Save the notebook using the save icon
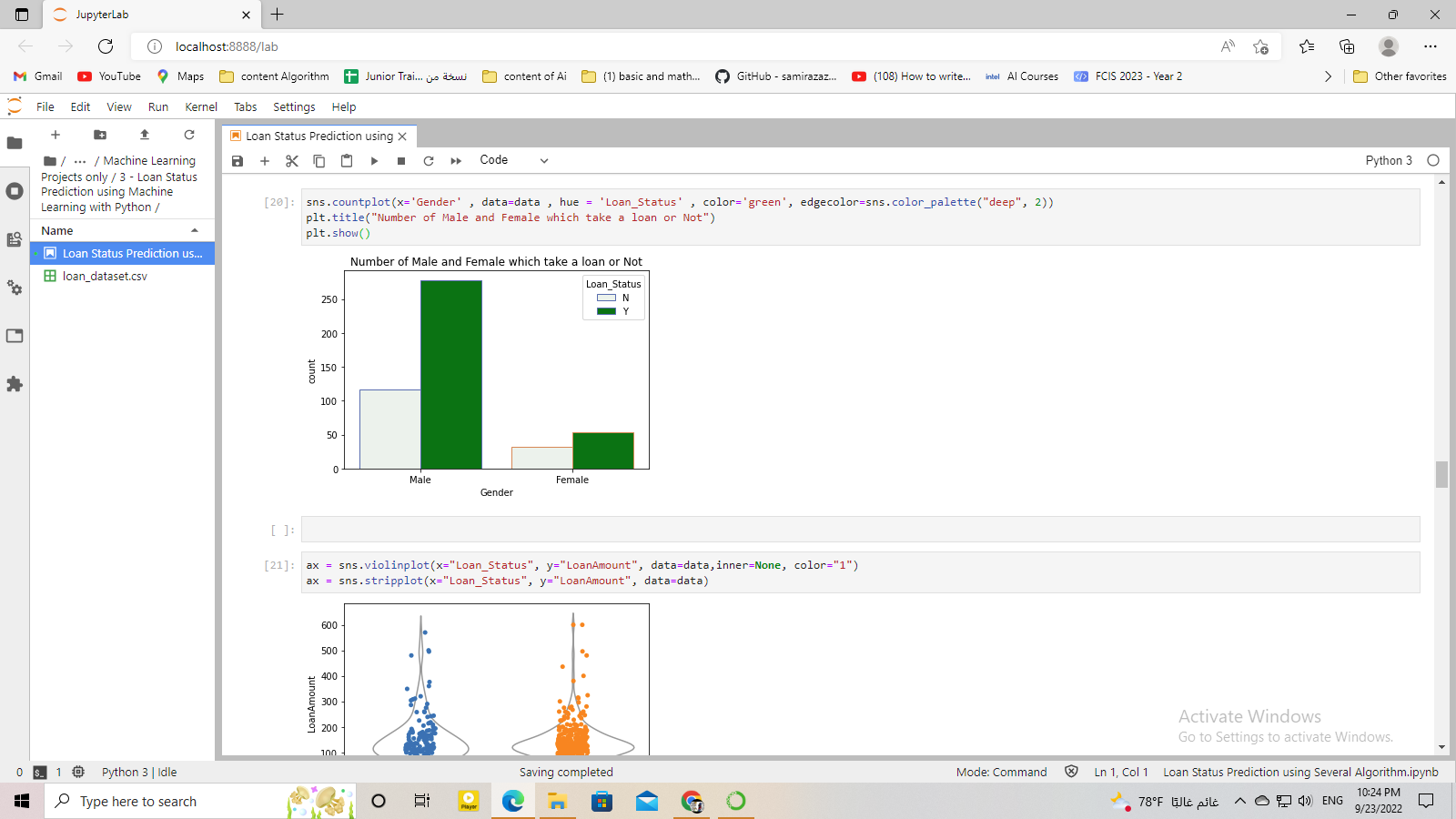1456x819 pixels. point(238,160)
